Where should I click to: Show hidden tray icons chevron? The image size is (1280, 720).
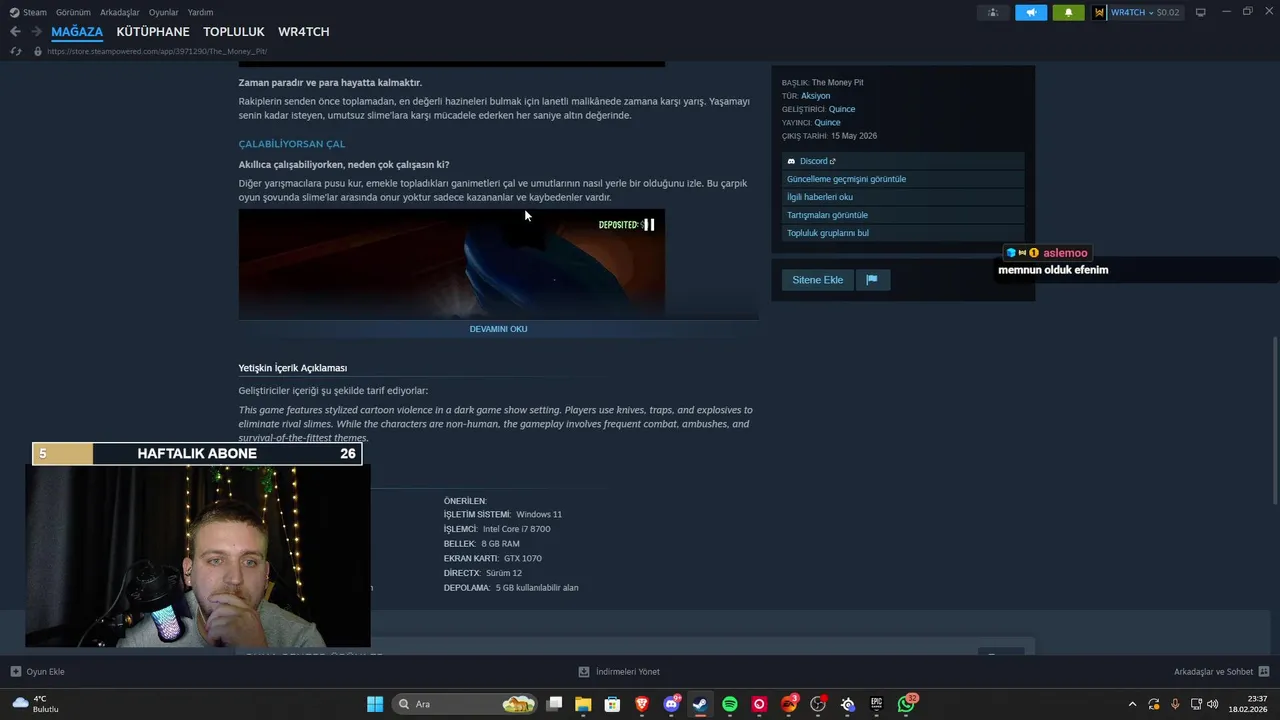coord(1132,704)
